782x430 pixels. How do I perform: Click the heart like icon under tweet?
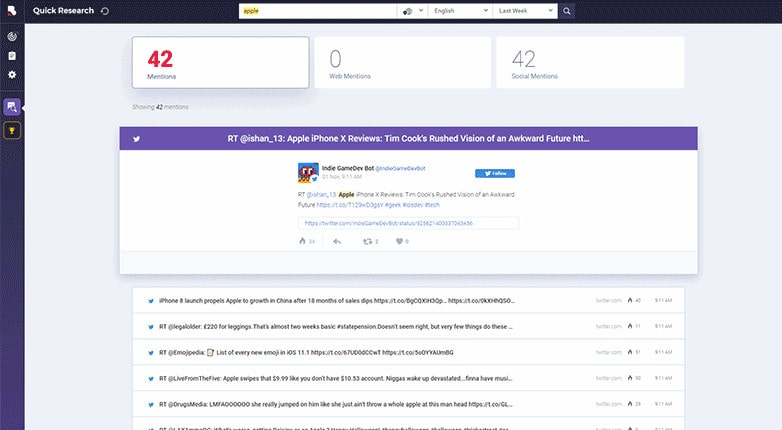pos(399,241)
